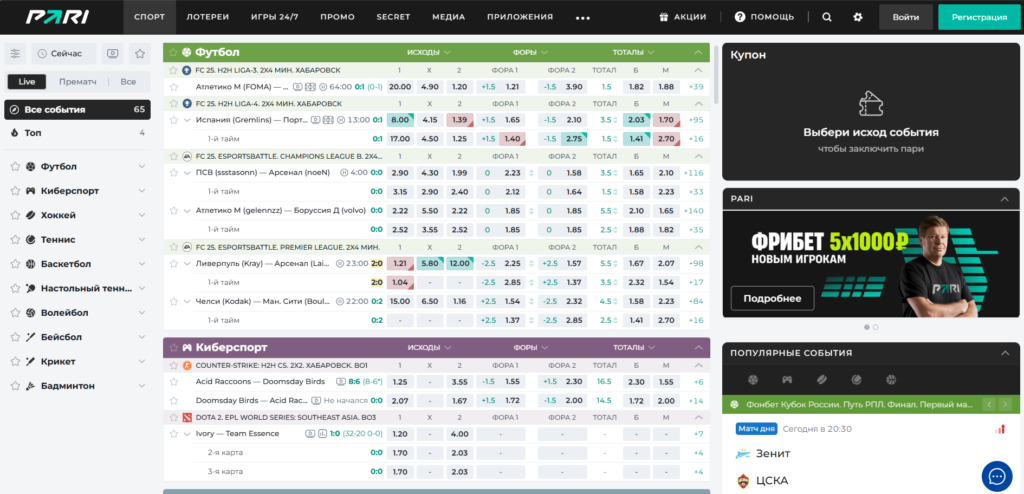Open the Промо menu
The height and width of the screenshot is (494, 1024).
click(x=338, y=17)
